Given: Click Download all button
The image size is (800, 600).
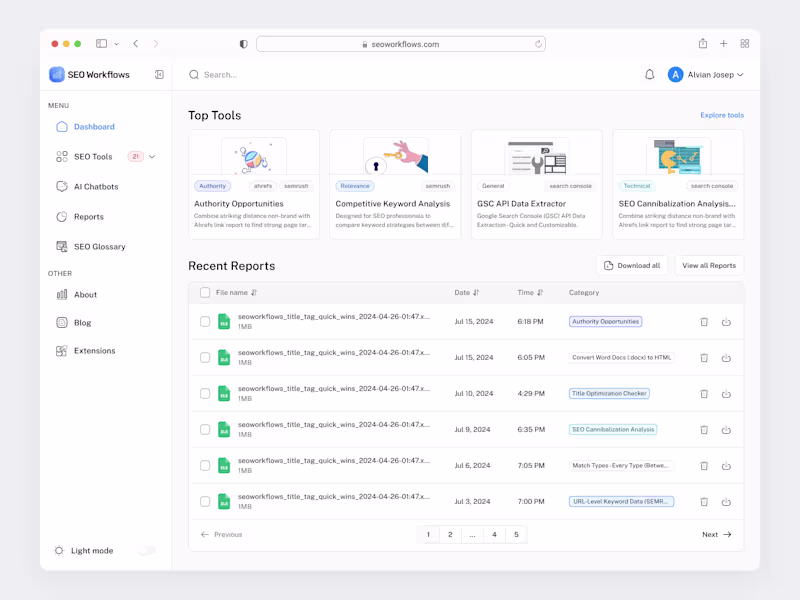Looking at the screenshot, I should coord(632,265).
